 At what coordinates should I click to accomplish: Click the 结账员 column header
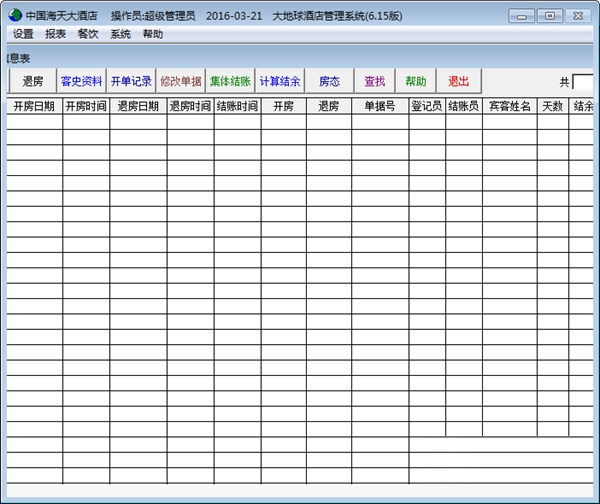(464, 106)
